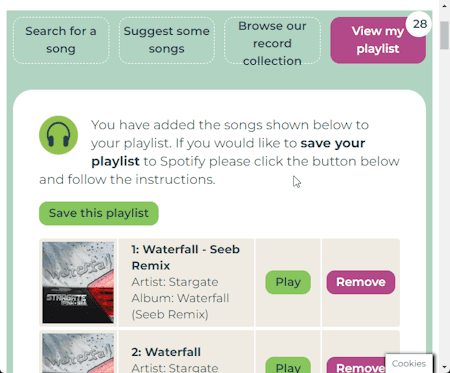Open the Search for a song tab
The width and height of the screenshot is (450, 373).
point(61,40)
